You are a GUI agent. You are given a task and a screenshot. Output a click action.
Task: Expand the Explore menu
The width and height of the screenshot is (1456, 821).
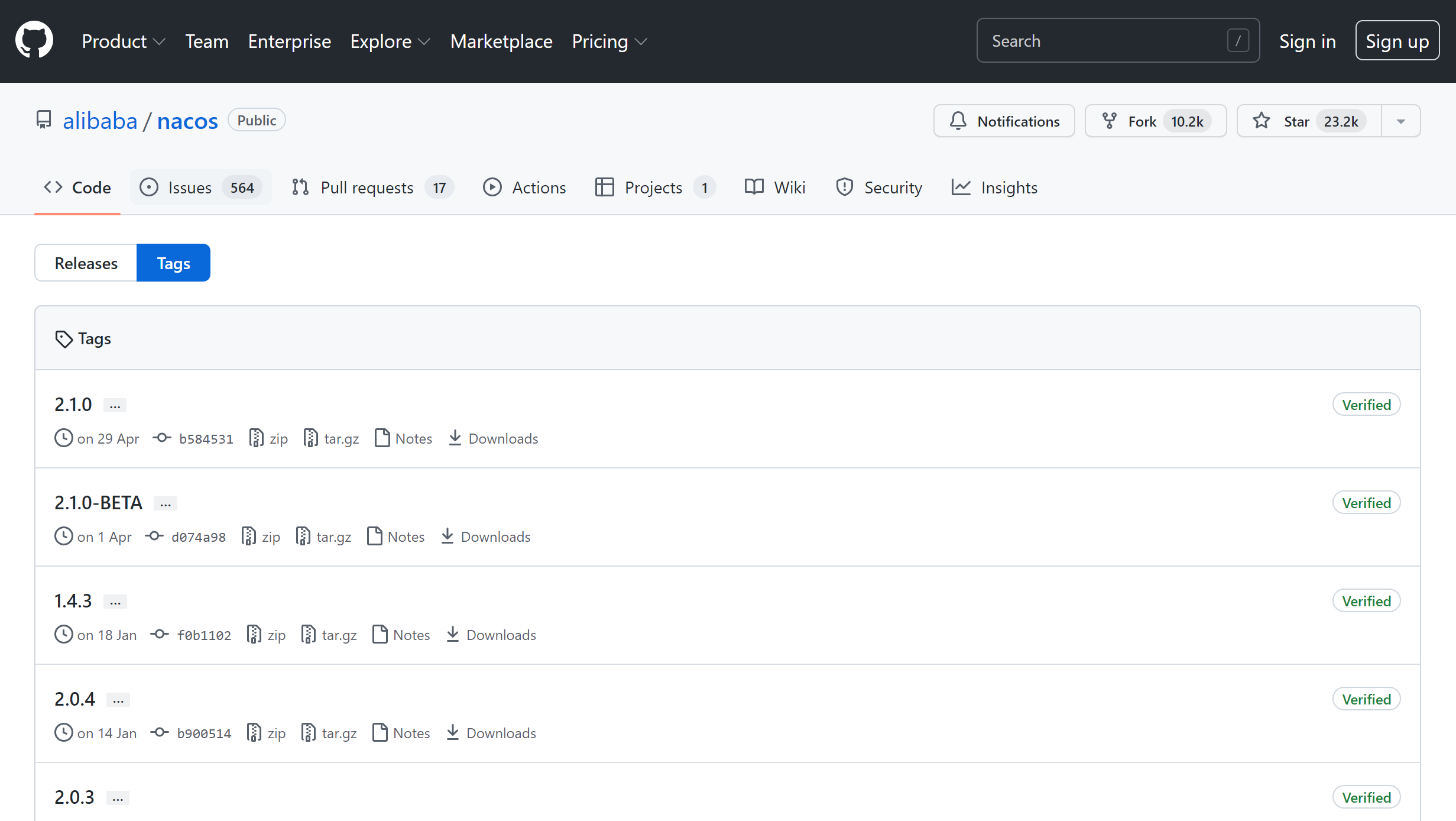coord(390,41)
